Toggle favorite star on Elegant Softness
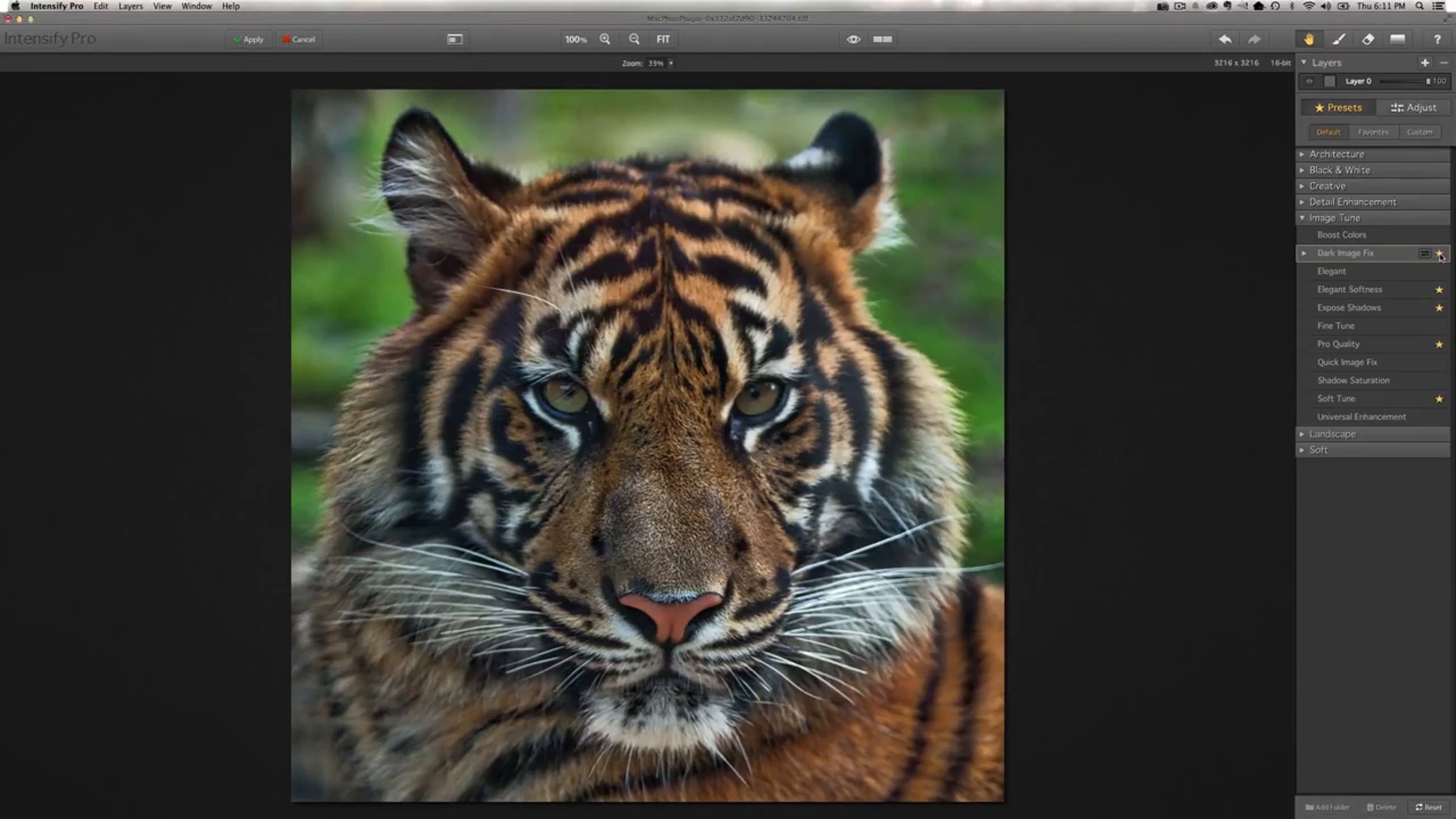The width and height of the screenshot is (1456, 819). pyautogui.click(x=1439, y=290)
